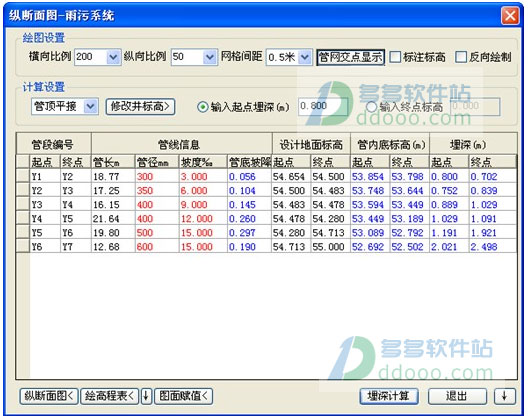Toggle the 反向绘制 checkbox

pyautogui.click(x=461, y=57)
